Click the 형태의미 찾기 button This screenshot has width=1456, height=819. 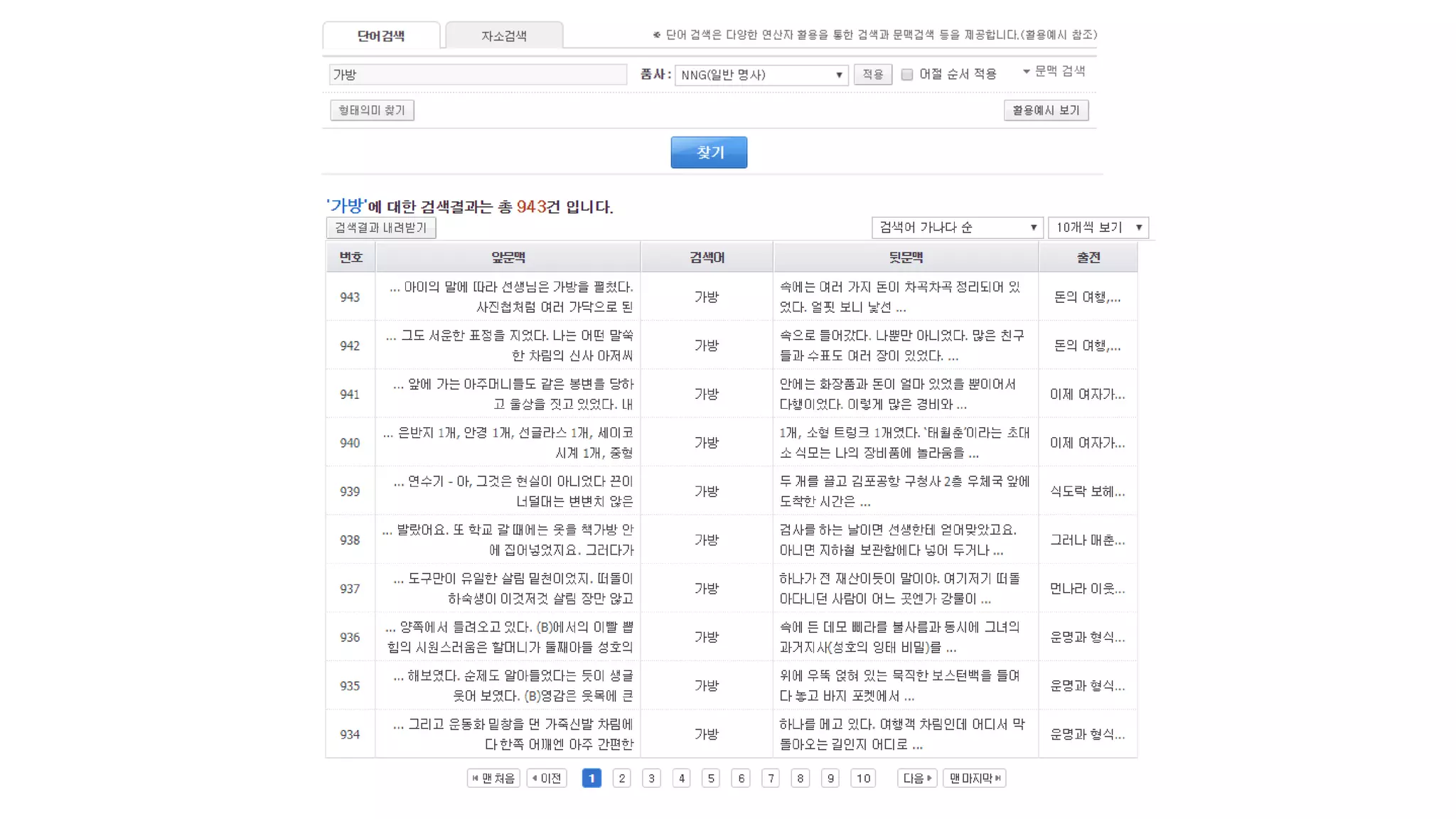coord(372,110)
